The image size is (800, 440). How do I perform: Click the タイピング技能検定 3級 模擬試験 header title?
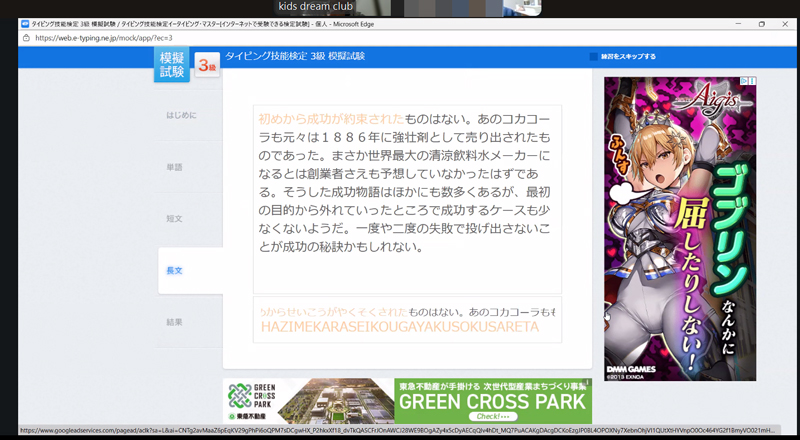pyautogui.click(x=295, y=56)
